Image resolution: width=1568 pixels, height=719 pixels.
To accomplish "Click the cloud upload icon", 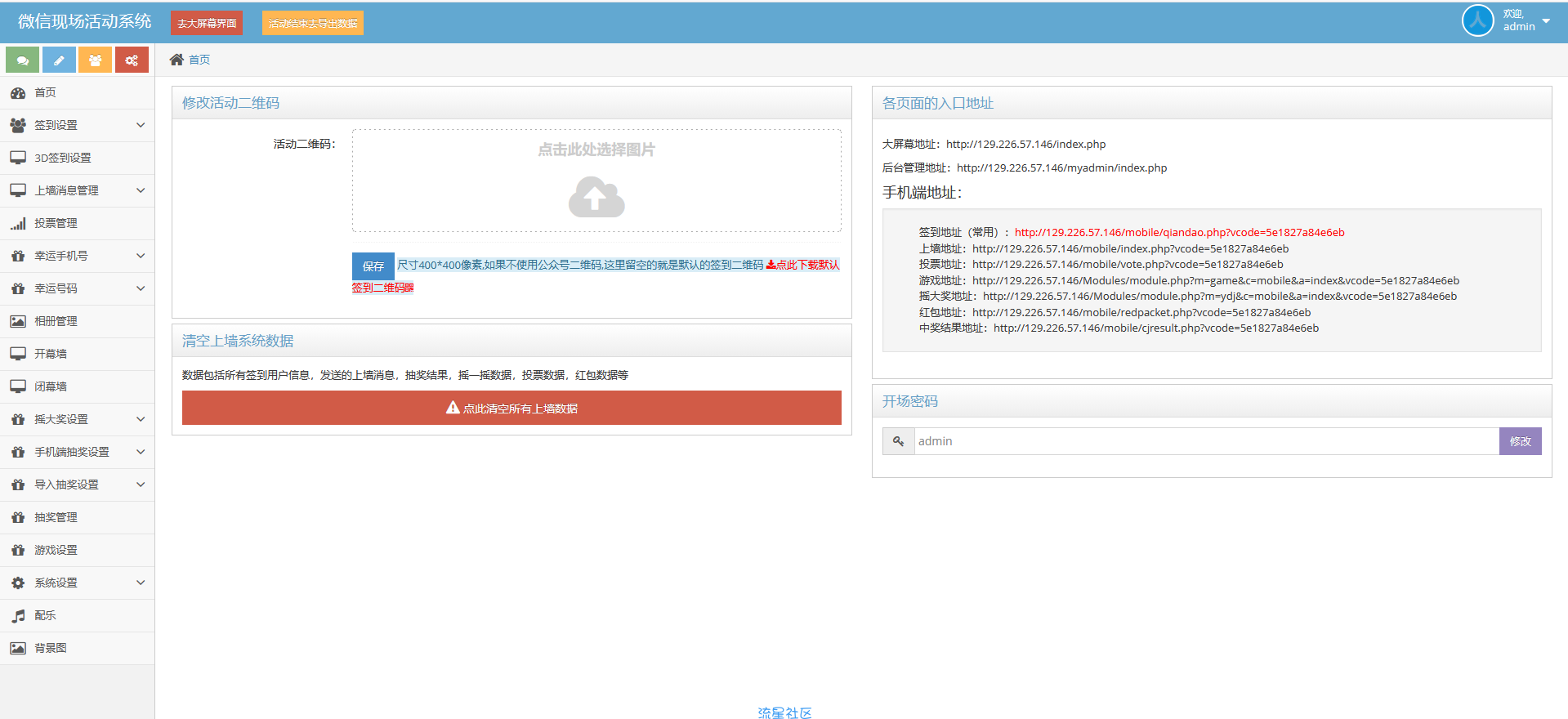I will (596, 197).
